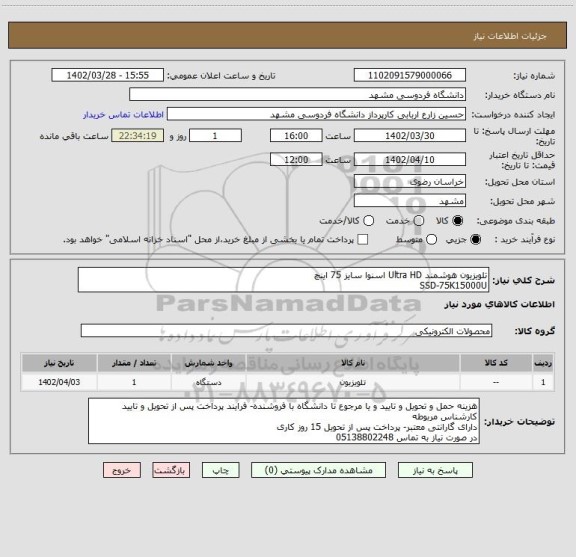Select the کالا/خدمت radio button
The width and height of the screenshot is (576, 557).
tap(368, 221)
